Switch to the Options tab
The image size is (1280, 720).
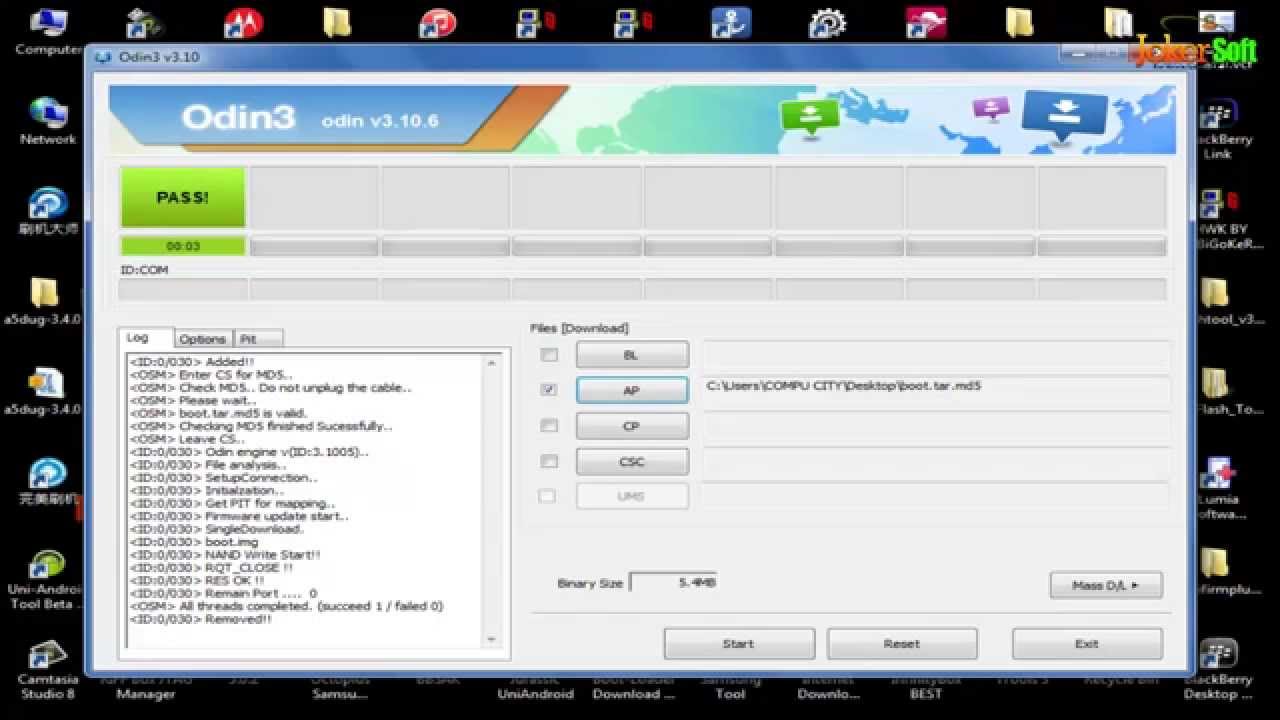click(x=203, y=339)
